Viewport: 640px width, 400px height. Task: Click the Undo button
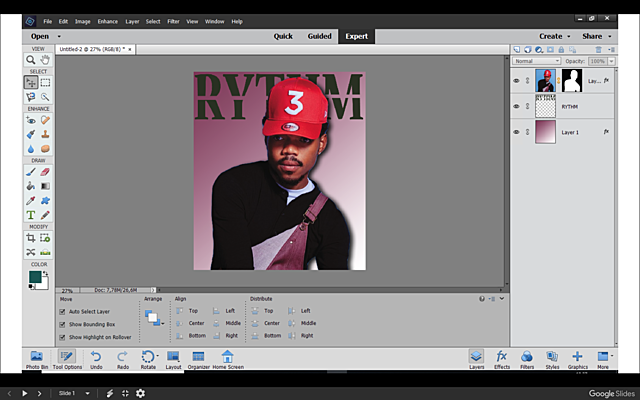click(x=96, y=360)
